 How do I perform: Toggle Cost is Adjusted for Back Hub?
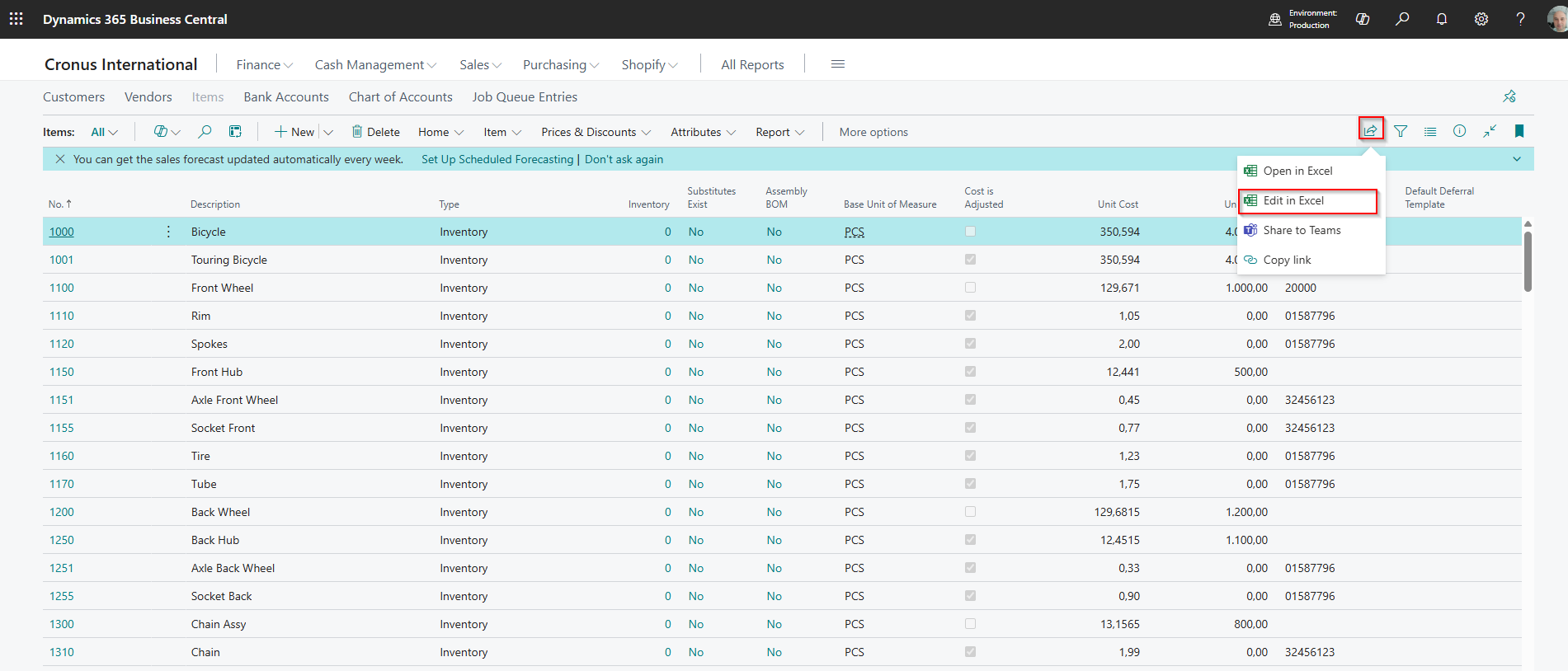pos(970,540)
